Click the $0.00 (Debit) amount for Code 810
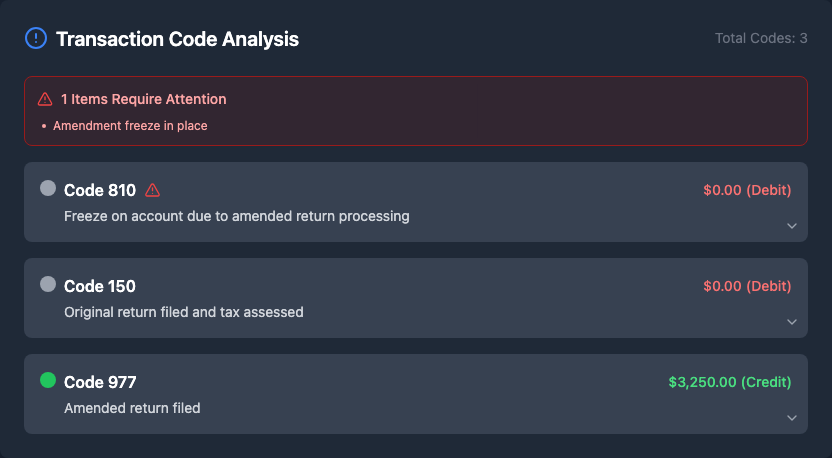This screenshot has height=458, width=832. [747, 190]
